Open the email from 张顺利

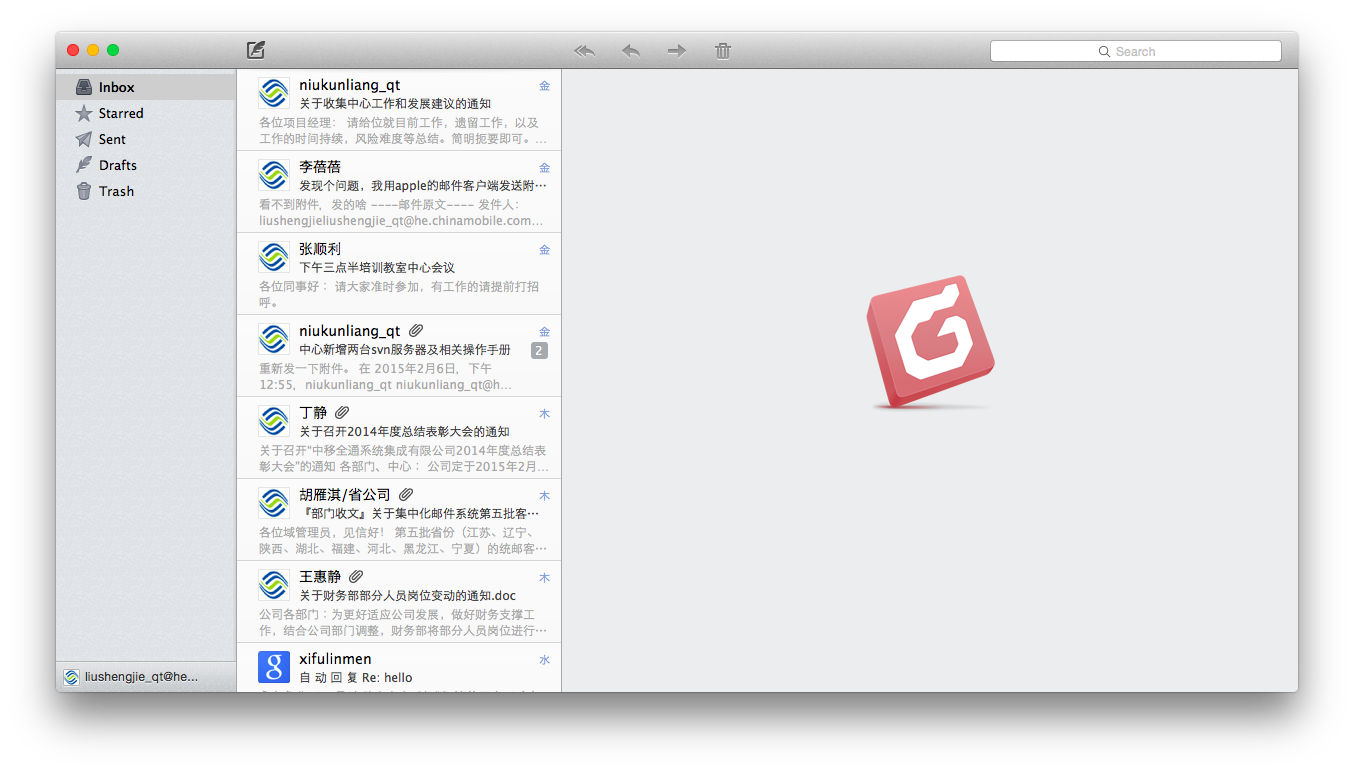pyautogui.click(x=399, y=274)
